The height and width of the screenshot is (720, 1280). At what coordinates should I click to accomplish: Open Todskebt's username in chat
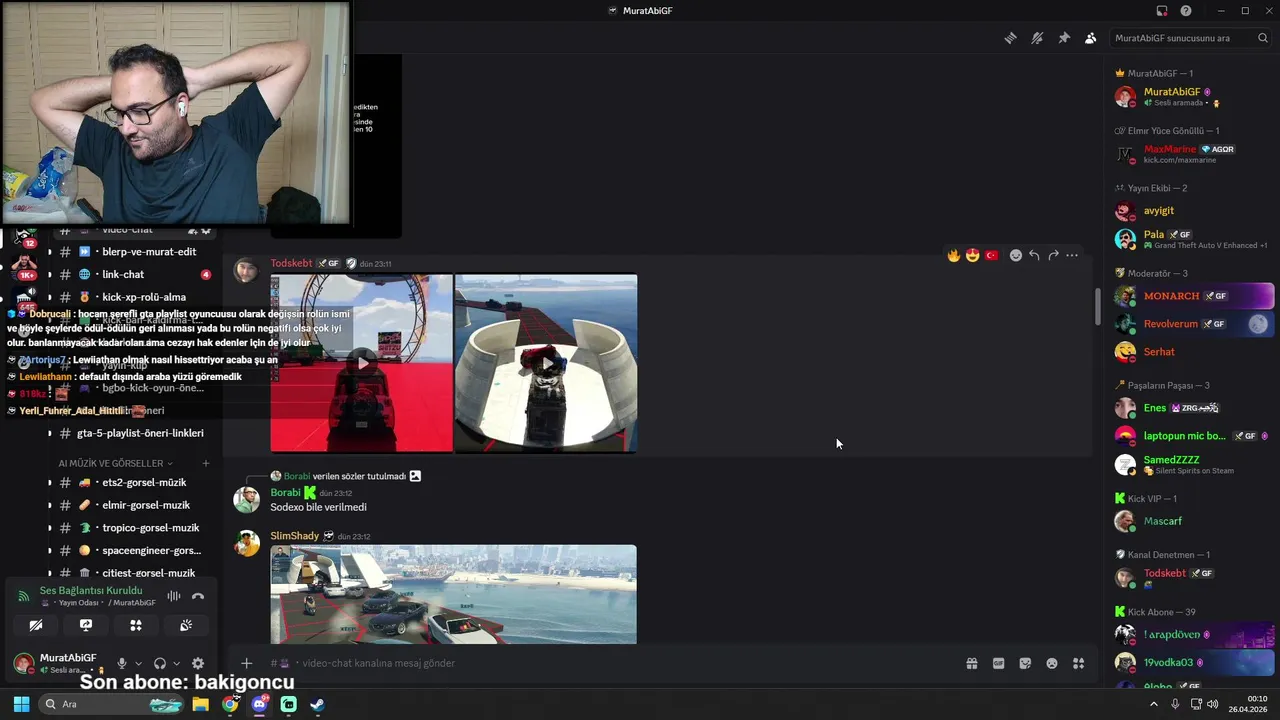click(291, 263)
